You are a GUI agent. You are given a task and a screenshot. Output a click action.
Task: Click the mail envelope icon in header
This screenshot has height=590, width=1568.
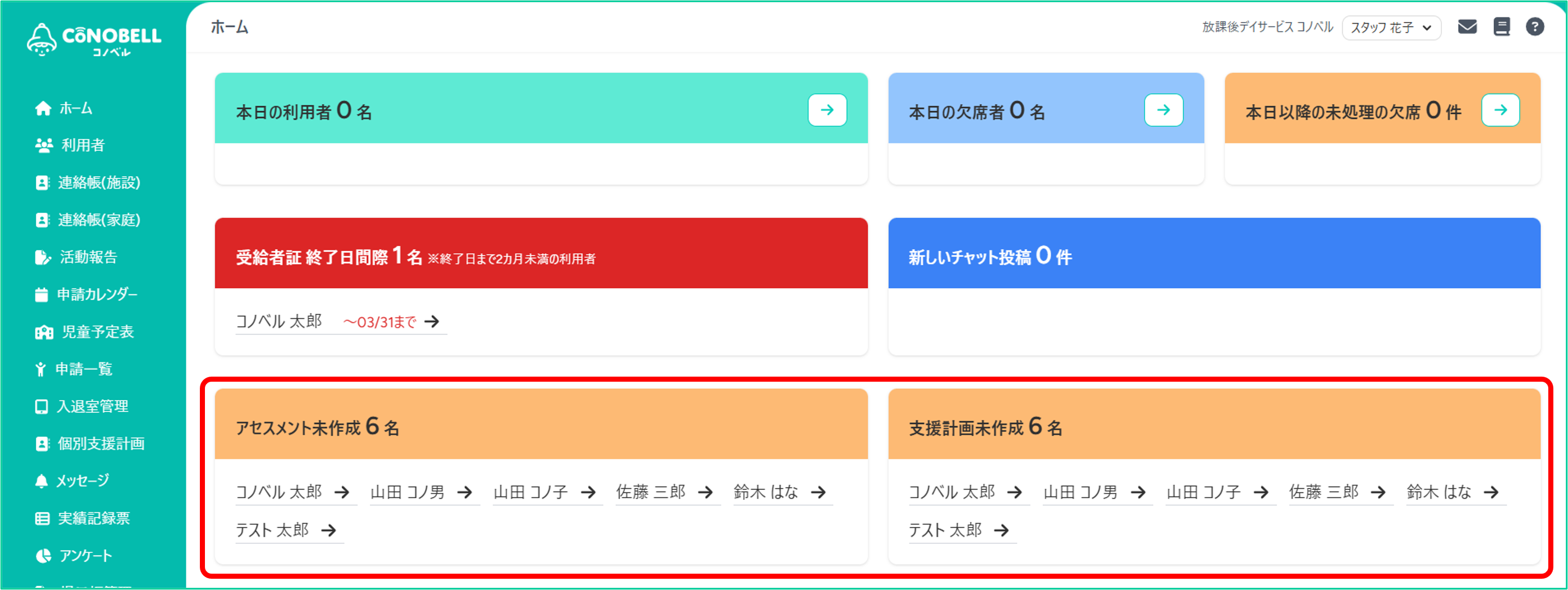tap(1467, 27)
